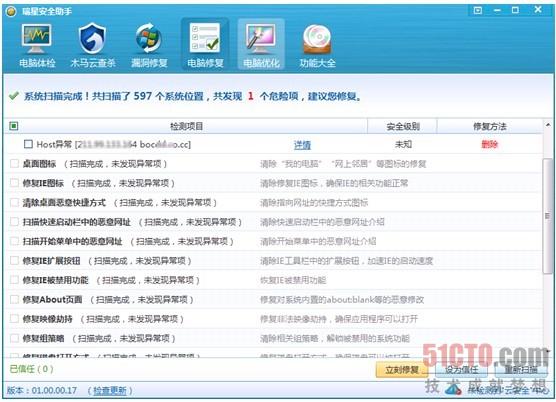This screenshot has width=556, height=402.
Task: Open 详情 link for Host异常
Action: 302,145
